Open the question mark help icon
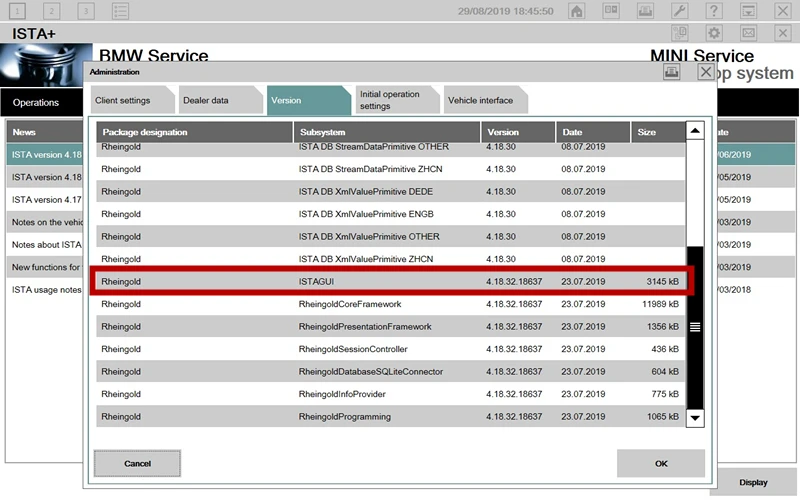 coord(714,11)
